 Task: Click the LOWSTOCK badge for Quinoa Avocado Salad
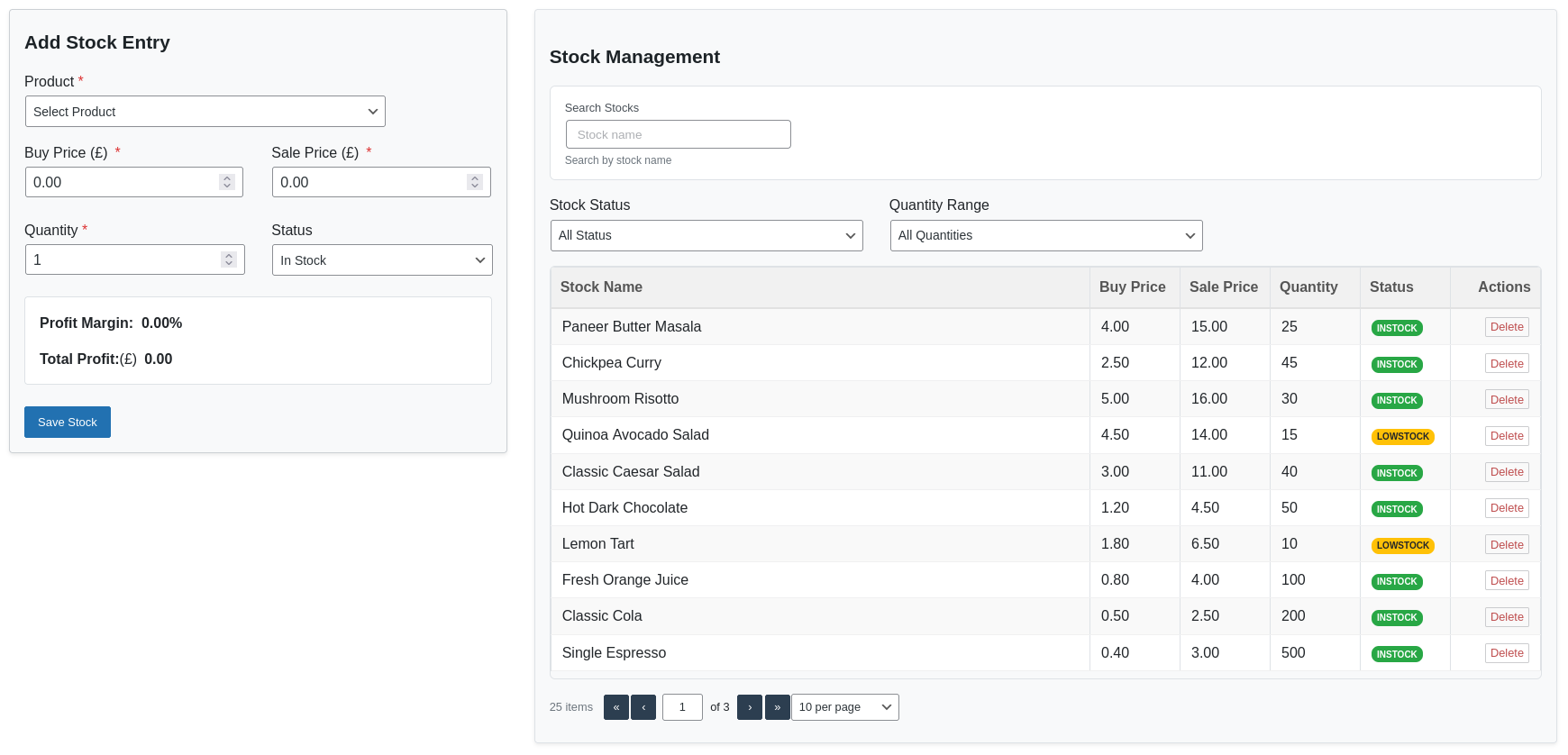(x=1402, y=437)
